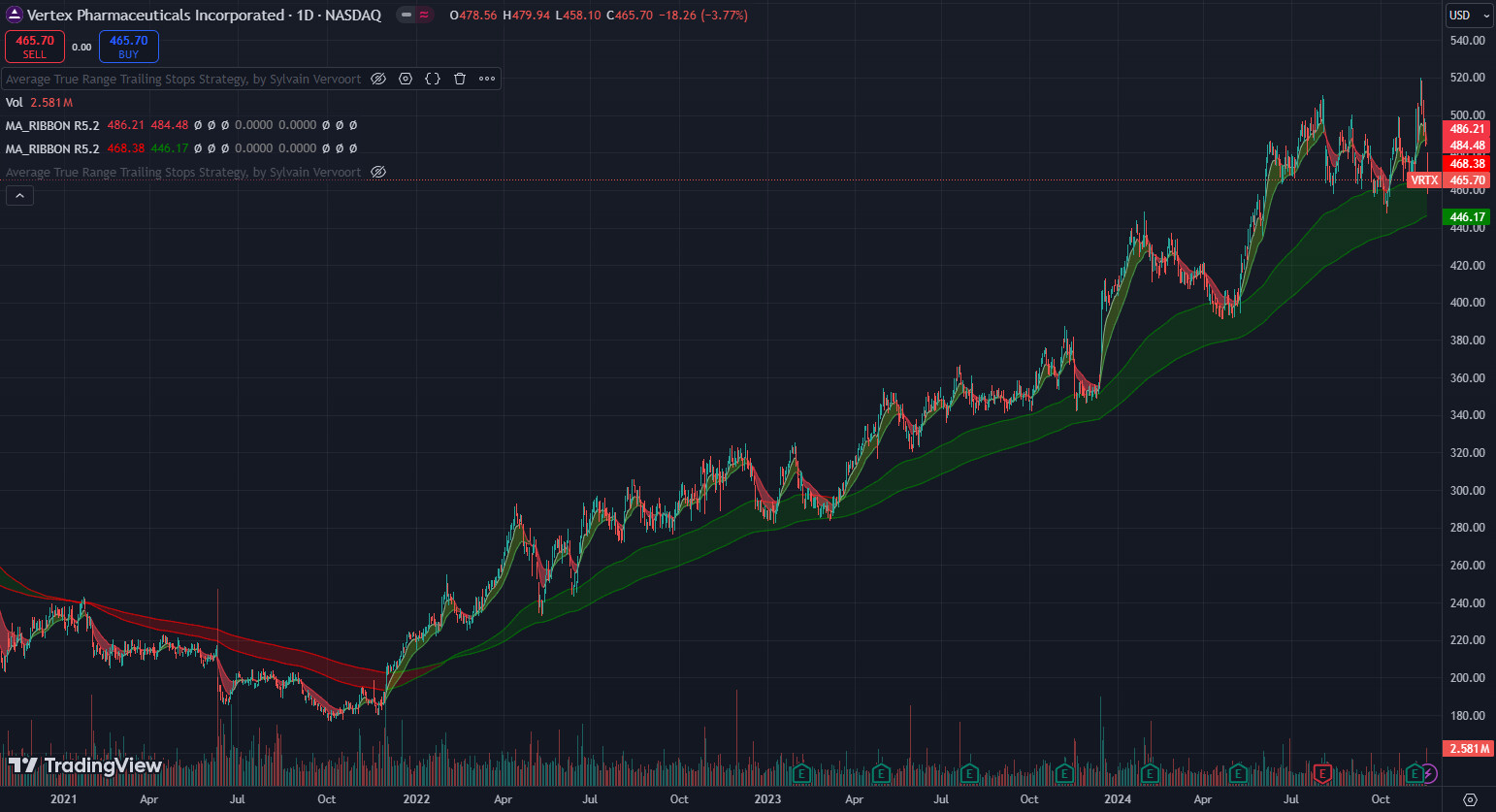This screenshot has height=812, width=1496.
Task: Select the first MA_RIBBON R5.2 indicator legend
Action: (x=52, y=125)
